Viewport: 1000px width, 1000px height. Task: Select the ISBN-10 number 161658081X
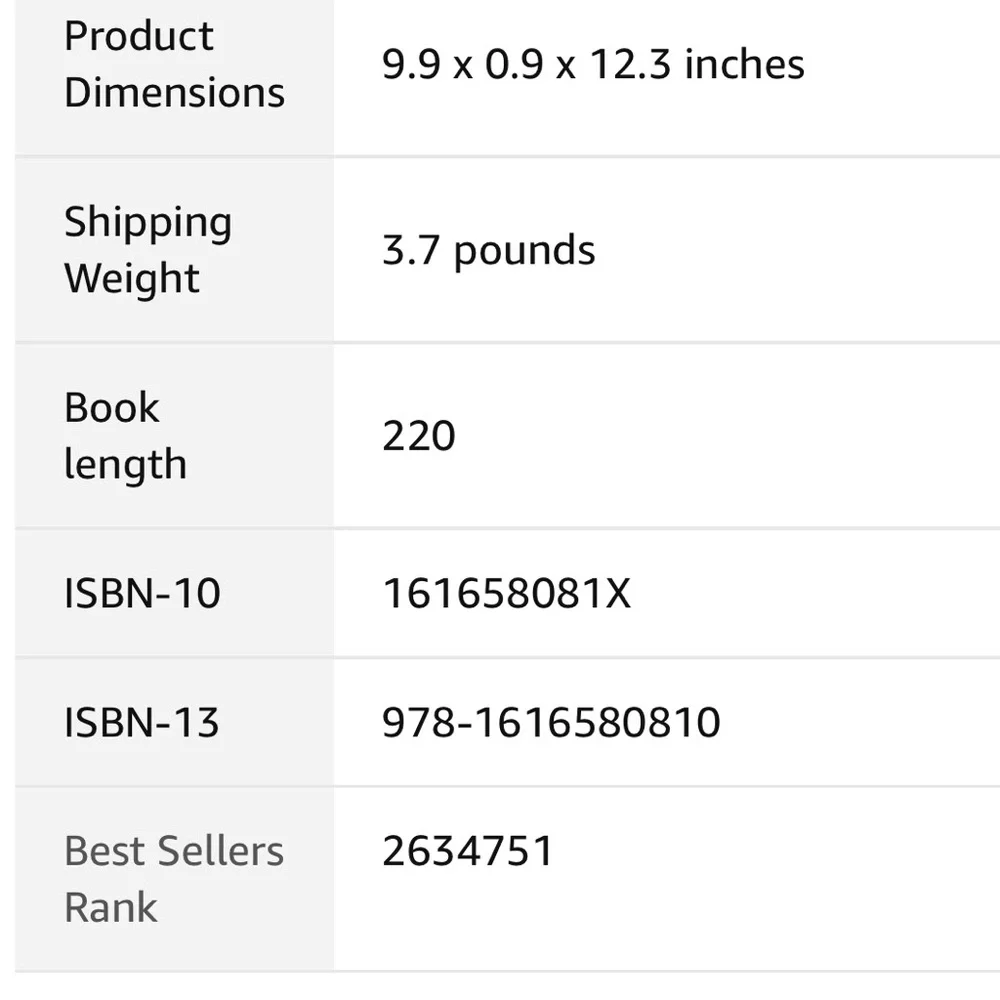coord(506,593)
